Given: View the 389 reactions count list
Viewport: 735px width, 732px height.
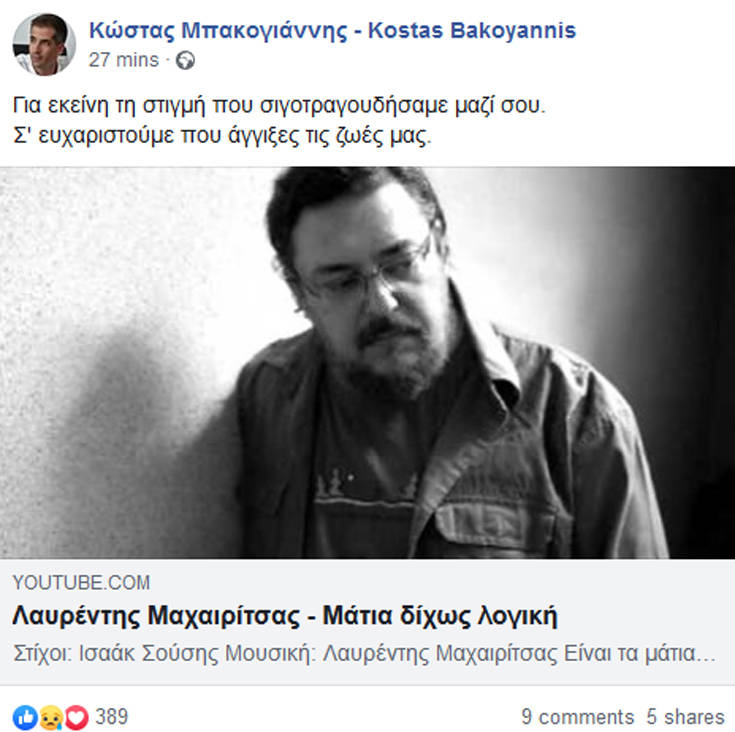Looking at the screenshot, I should (112, 717).
